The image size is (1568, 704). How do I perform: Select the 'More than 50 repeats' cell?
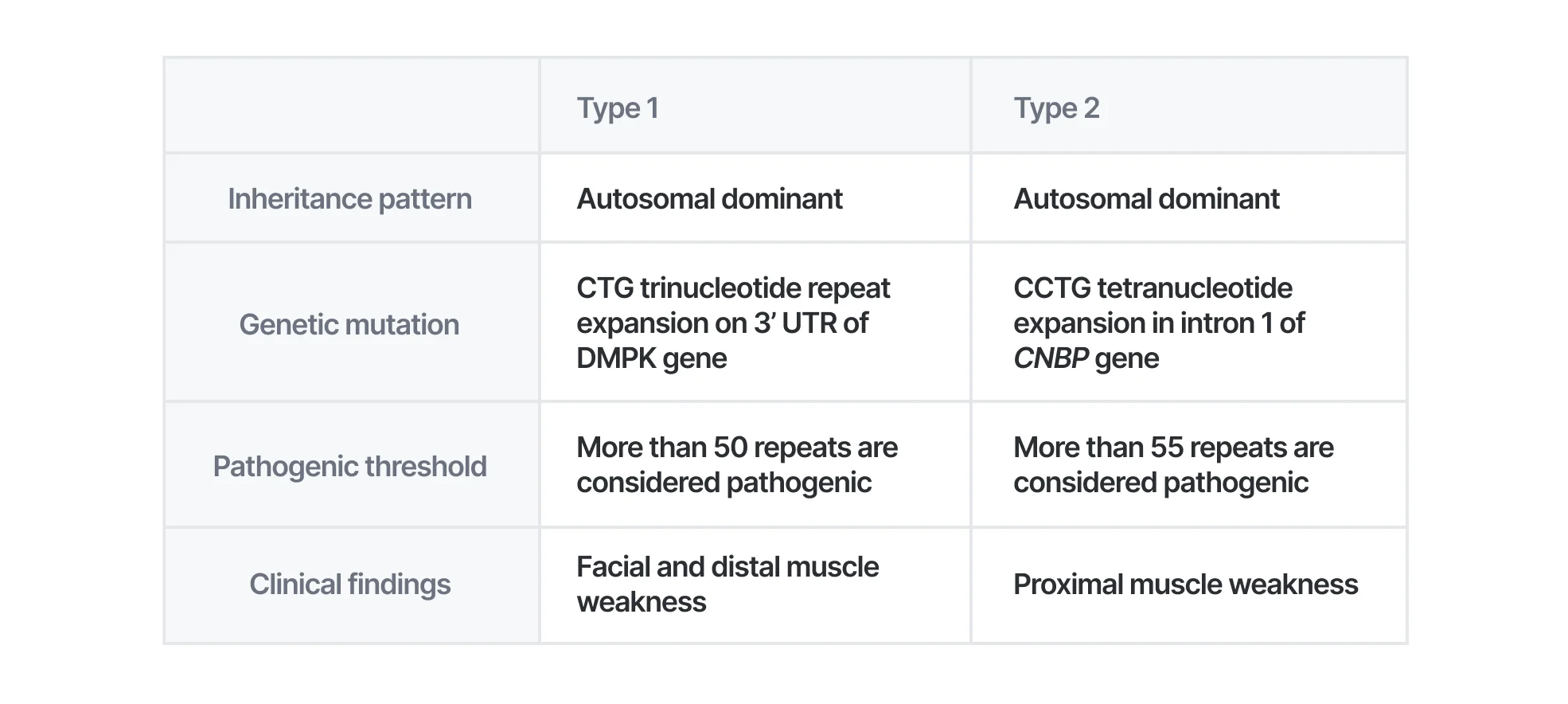pyautogui.click(x=736, y=464)
